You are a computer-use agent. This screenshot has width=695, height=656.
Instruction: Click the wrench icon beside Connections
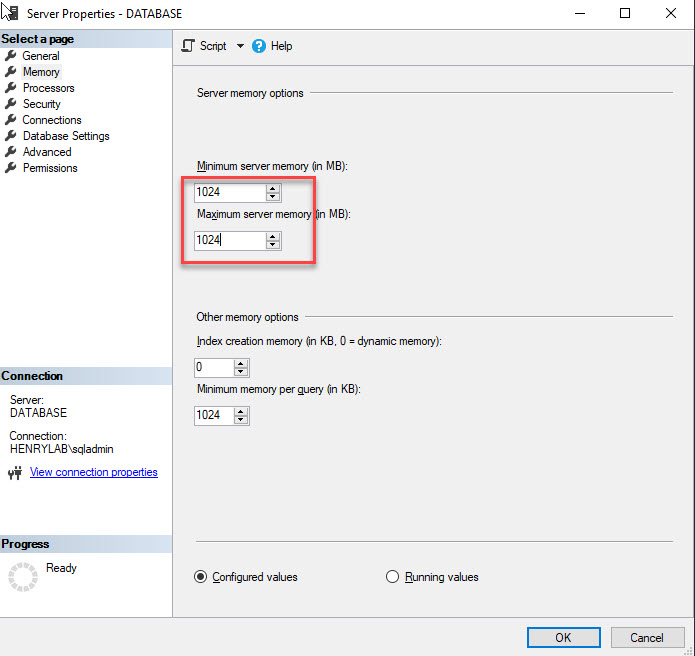[x=11, y=120]
